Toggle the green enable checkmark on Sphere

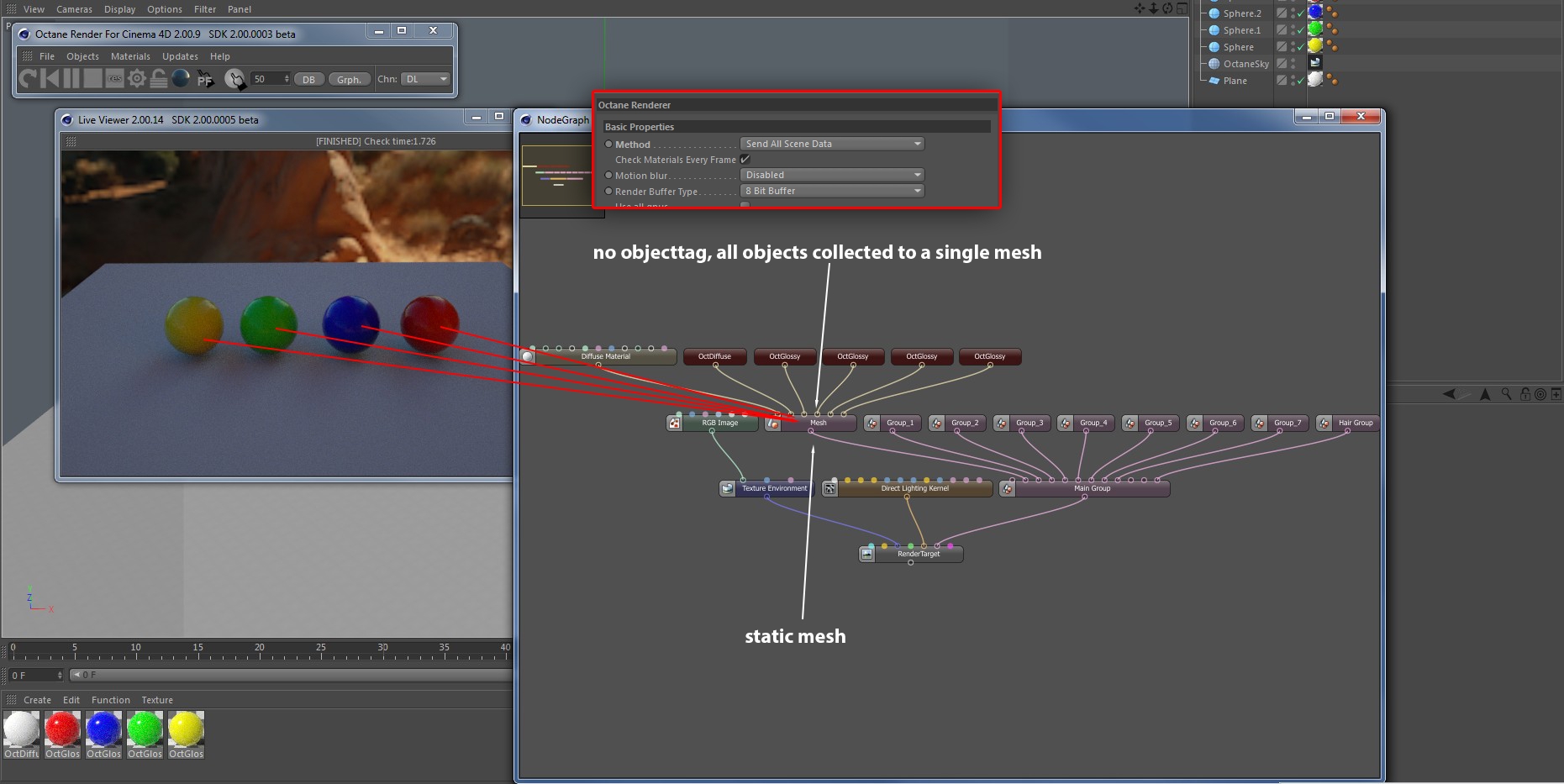pos(1301,47)
